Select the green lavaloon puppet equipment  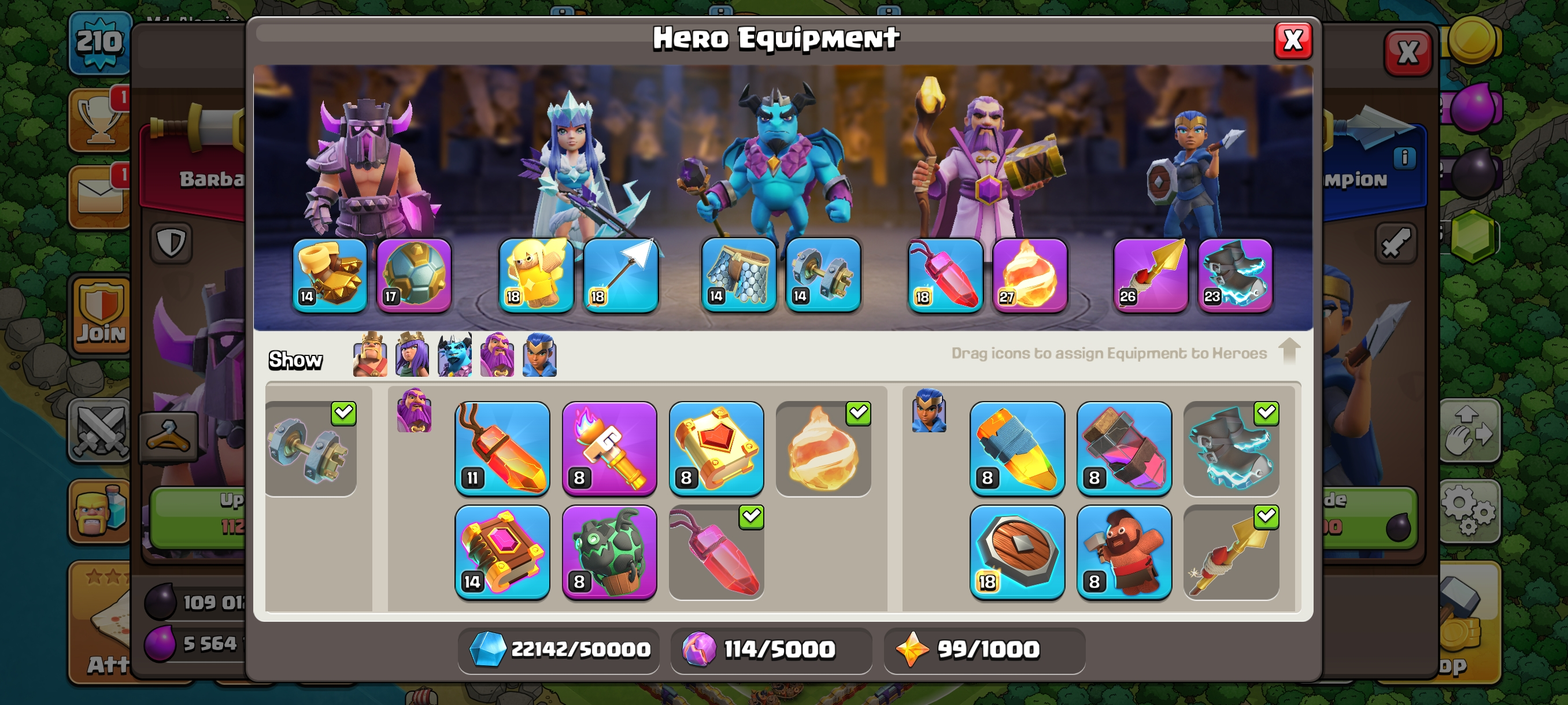(609, 552)
